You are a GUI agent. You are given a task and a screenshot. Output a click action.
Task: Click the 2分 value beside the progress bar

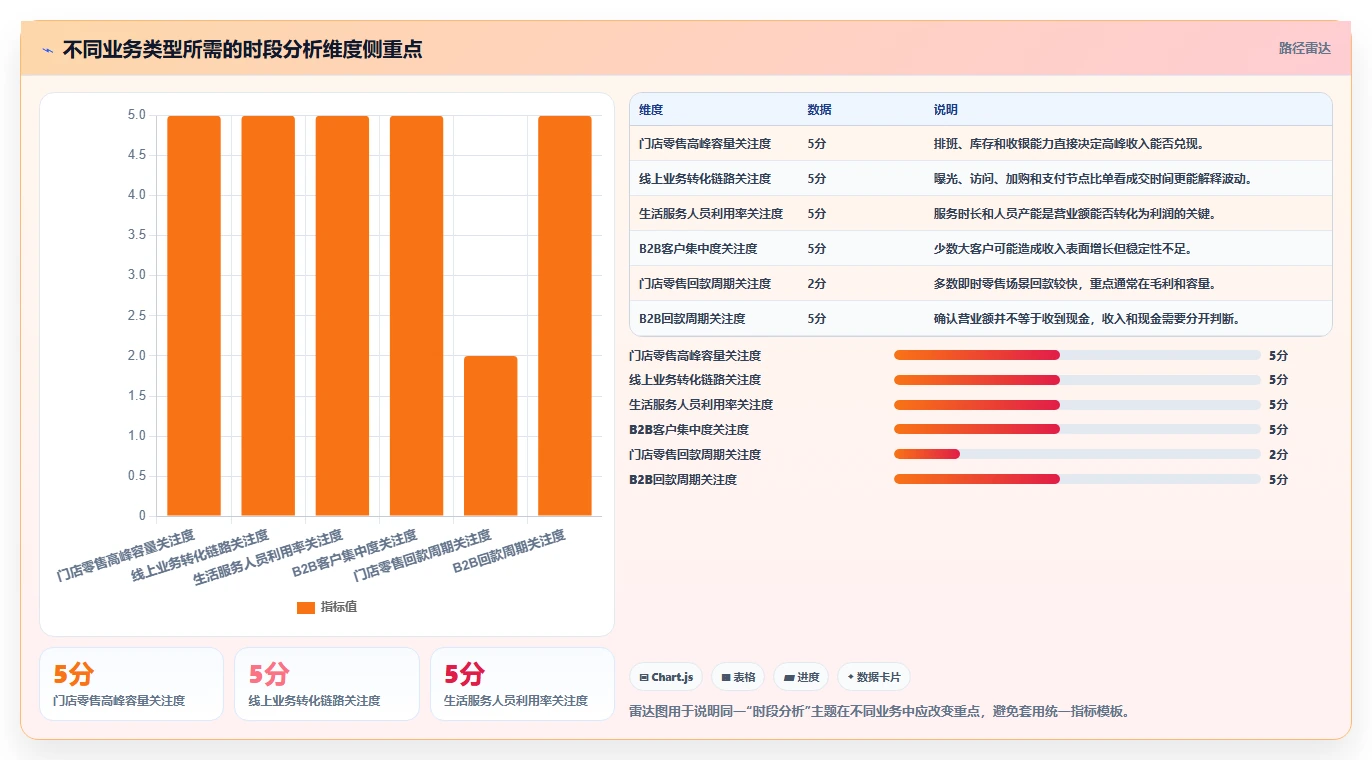(1279, 455)
